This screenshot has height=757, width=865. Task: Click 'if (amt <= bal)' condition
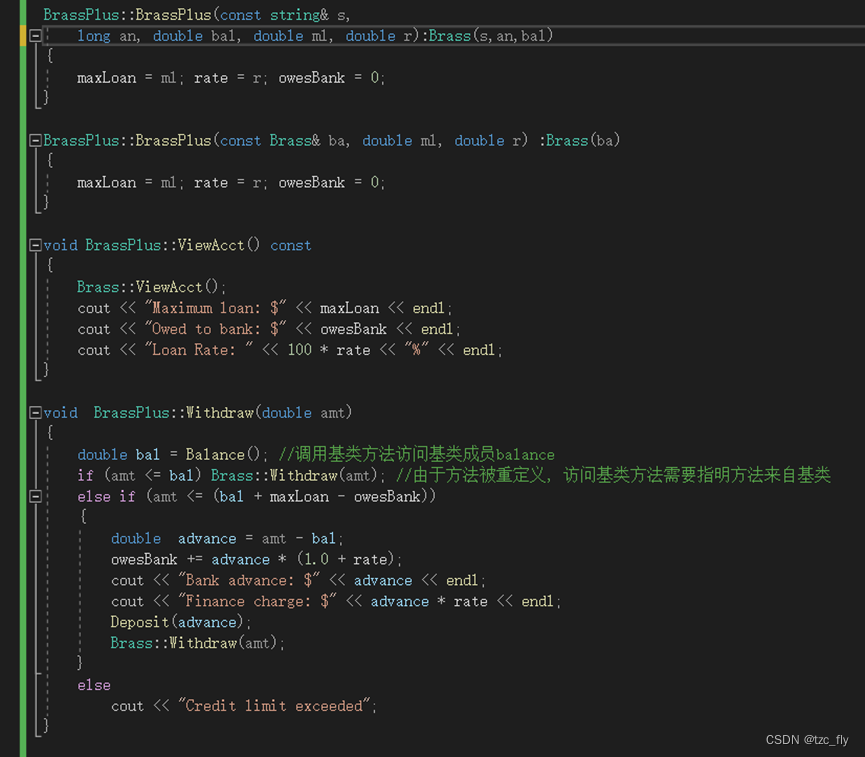(140, 476)
